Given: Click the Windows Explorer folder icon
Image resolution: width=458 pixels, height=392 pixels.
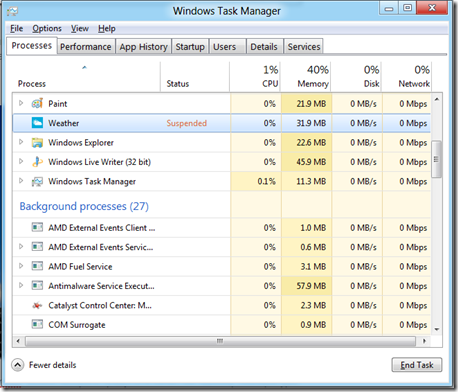Looking at the screenshot, I should click(x=37, y=143).
